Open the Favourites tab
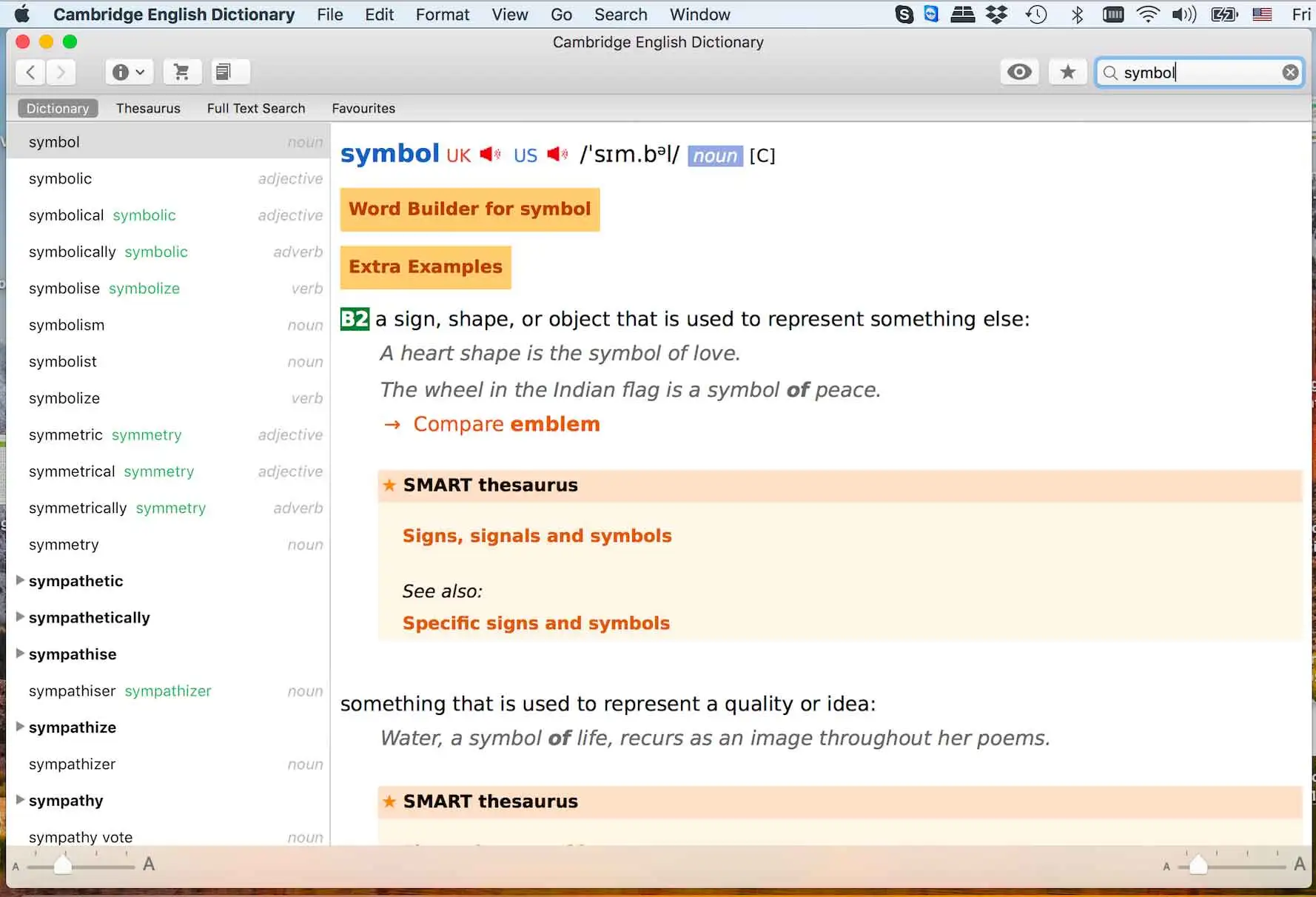 click(x=363, y=108)
